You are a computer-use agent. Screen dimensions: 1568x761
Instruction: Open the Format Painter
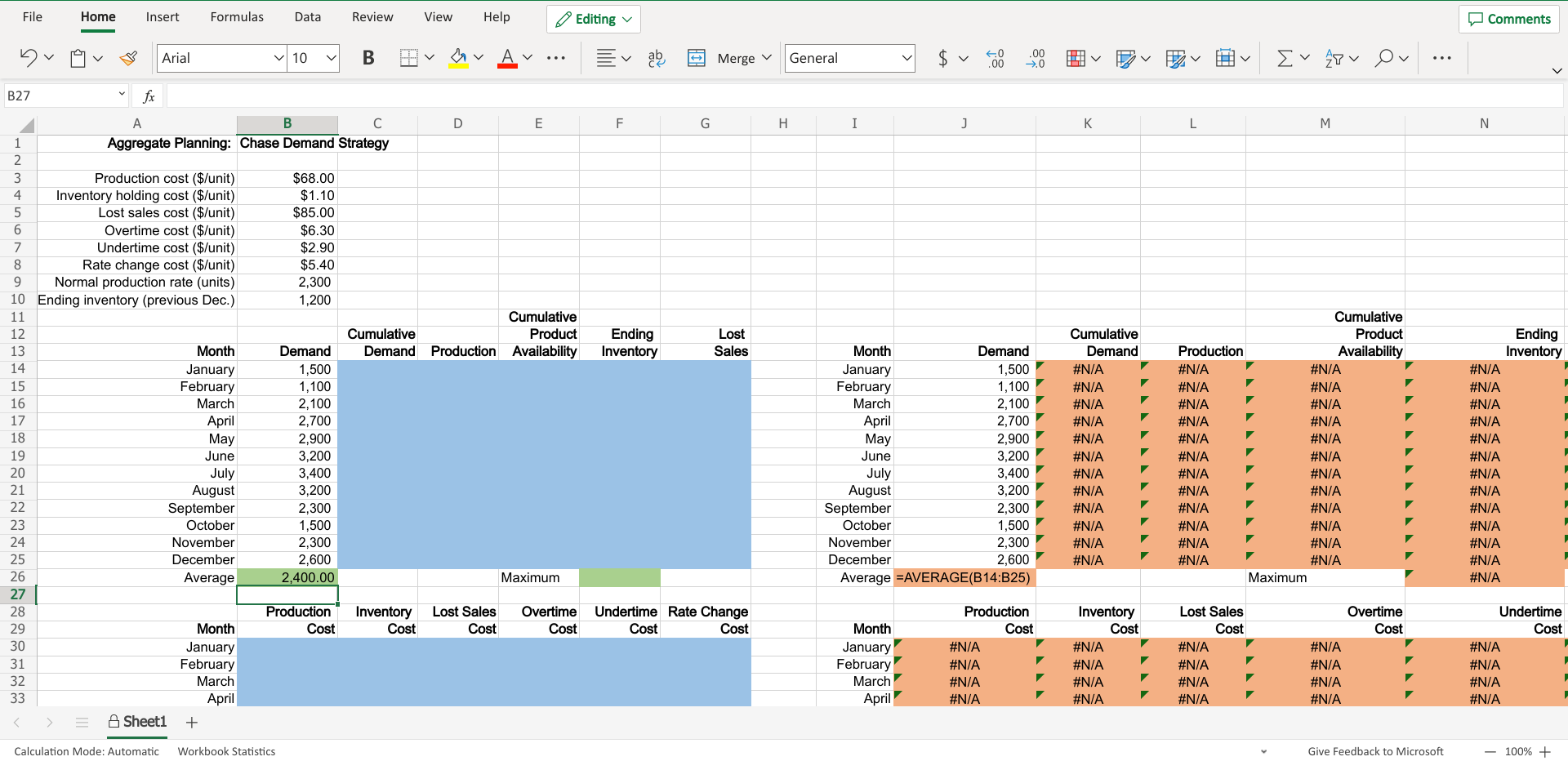(128, 58)
